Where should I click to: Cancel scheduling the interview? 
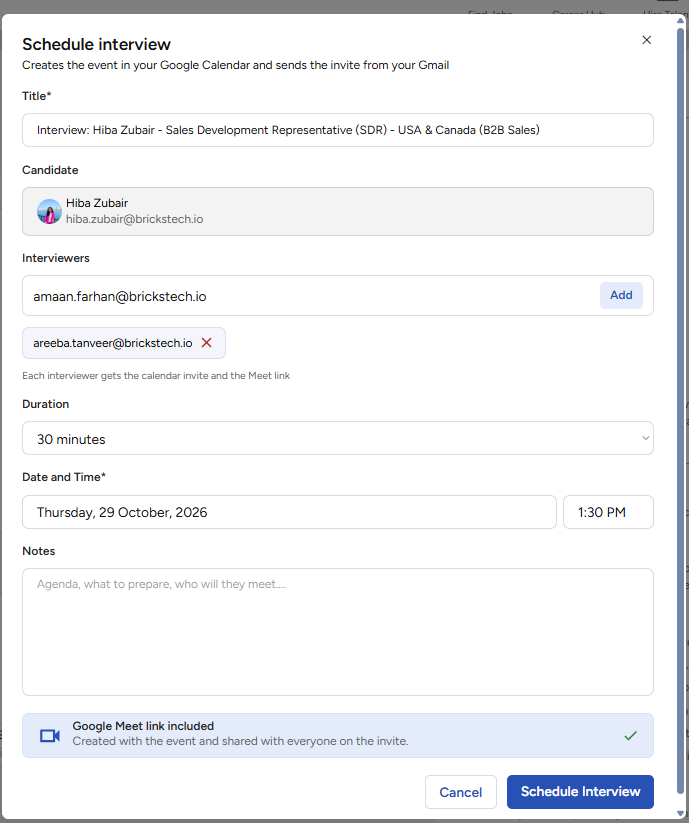pos(460,792)
